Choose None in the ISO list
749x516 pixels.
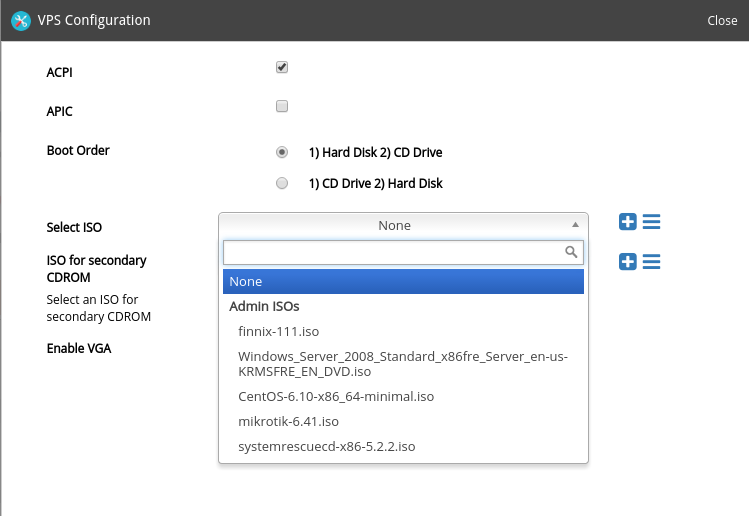point(403,281)
